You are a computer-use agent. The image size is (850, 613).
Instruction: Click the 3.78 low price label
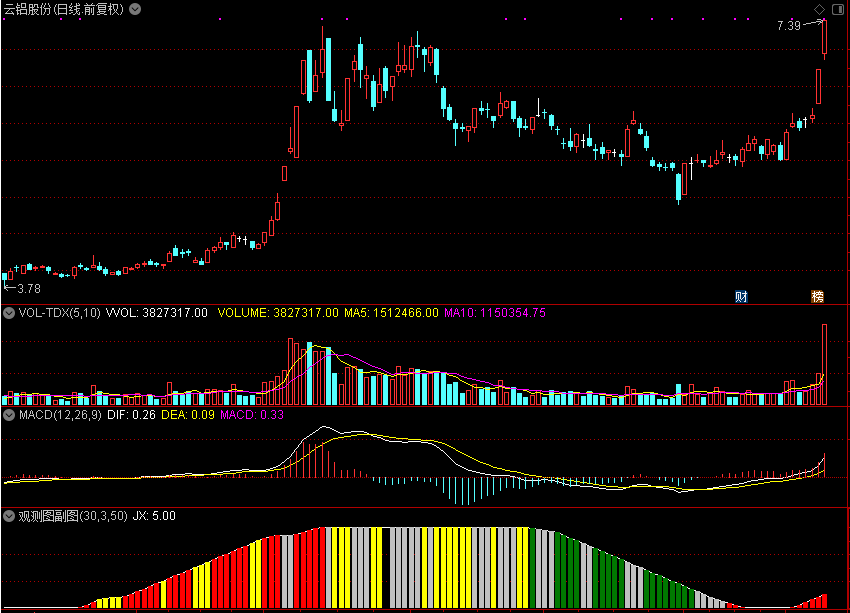29,289
